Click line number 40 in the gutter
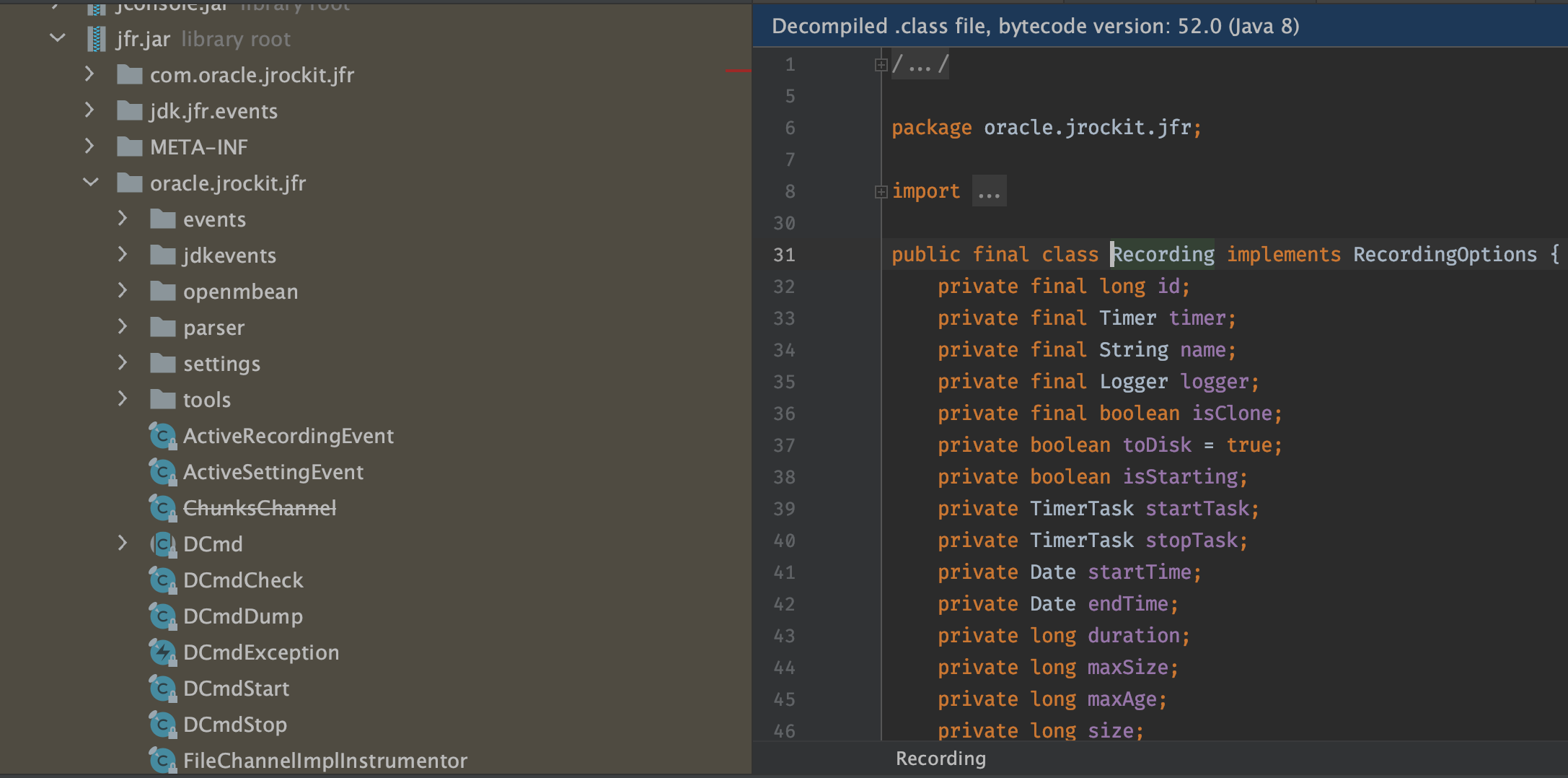This screenshot has height=778, width=1568. 784,541
